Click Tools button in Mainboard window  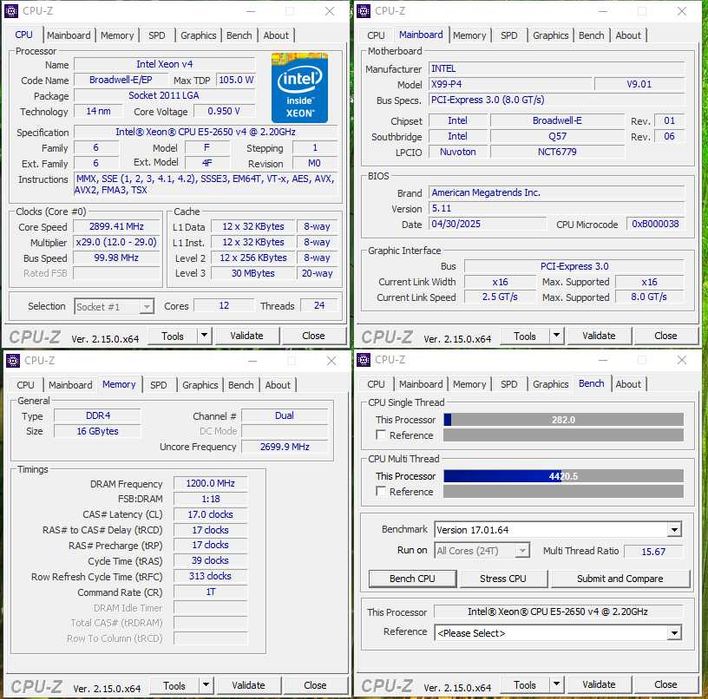point(525,336)
